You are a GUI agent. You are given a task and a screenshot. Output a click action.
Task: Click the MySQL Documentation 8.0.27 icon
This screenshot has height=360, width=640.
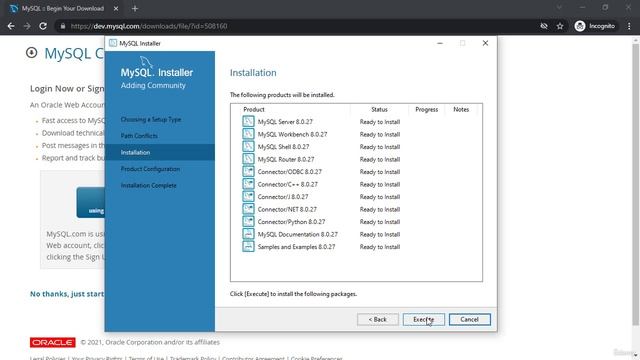[x=248, y=234]
